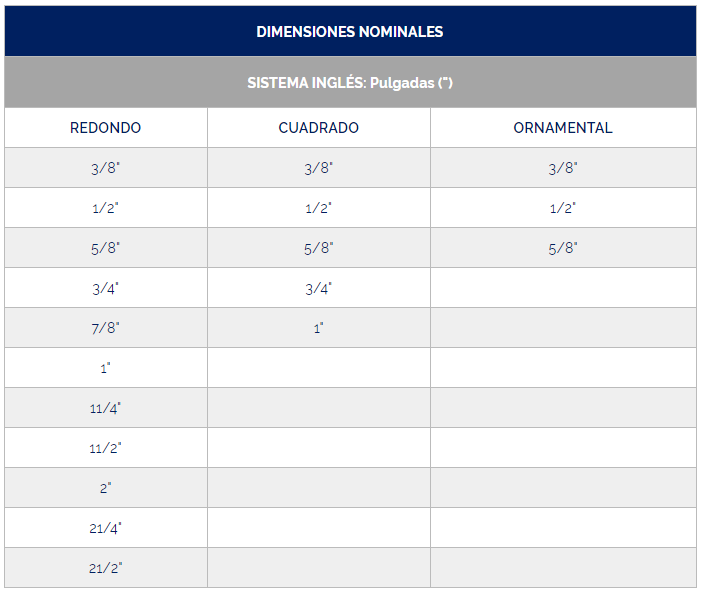This screenshot has height=593, width=704.
Task: Select the 5/8" cell under ORNAMENTAL
Action: coord(563,248)
